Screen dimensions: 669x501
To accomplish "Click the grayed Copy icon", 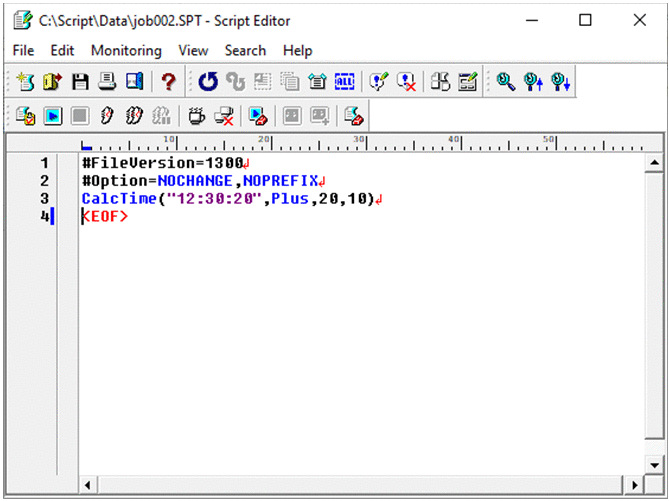I will (290, 81).
